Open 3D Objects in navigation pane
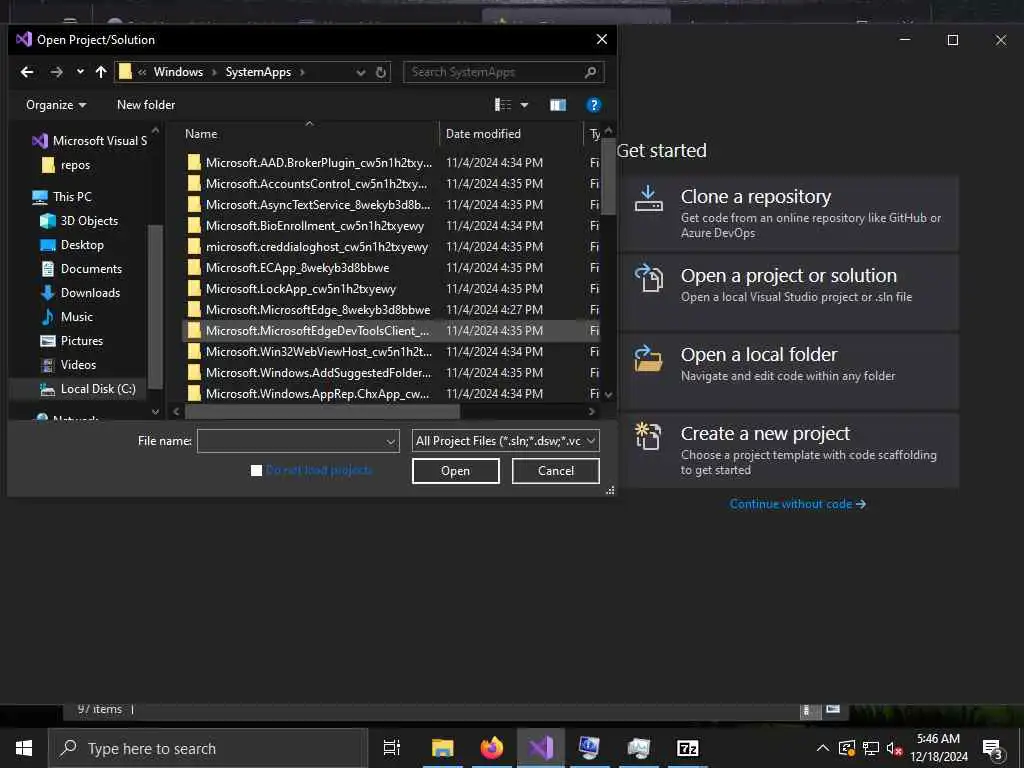Viewport: 1024px width, 768px height. coord(79,221)
